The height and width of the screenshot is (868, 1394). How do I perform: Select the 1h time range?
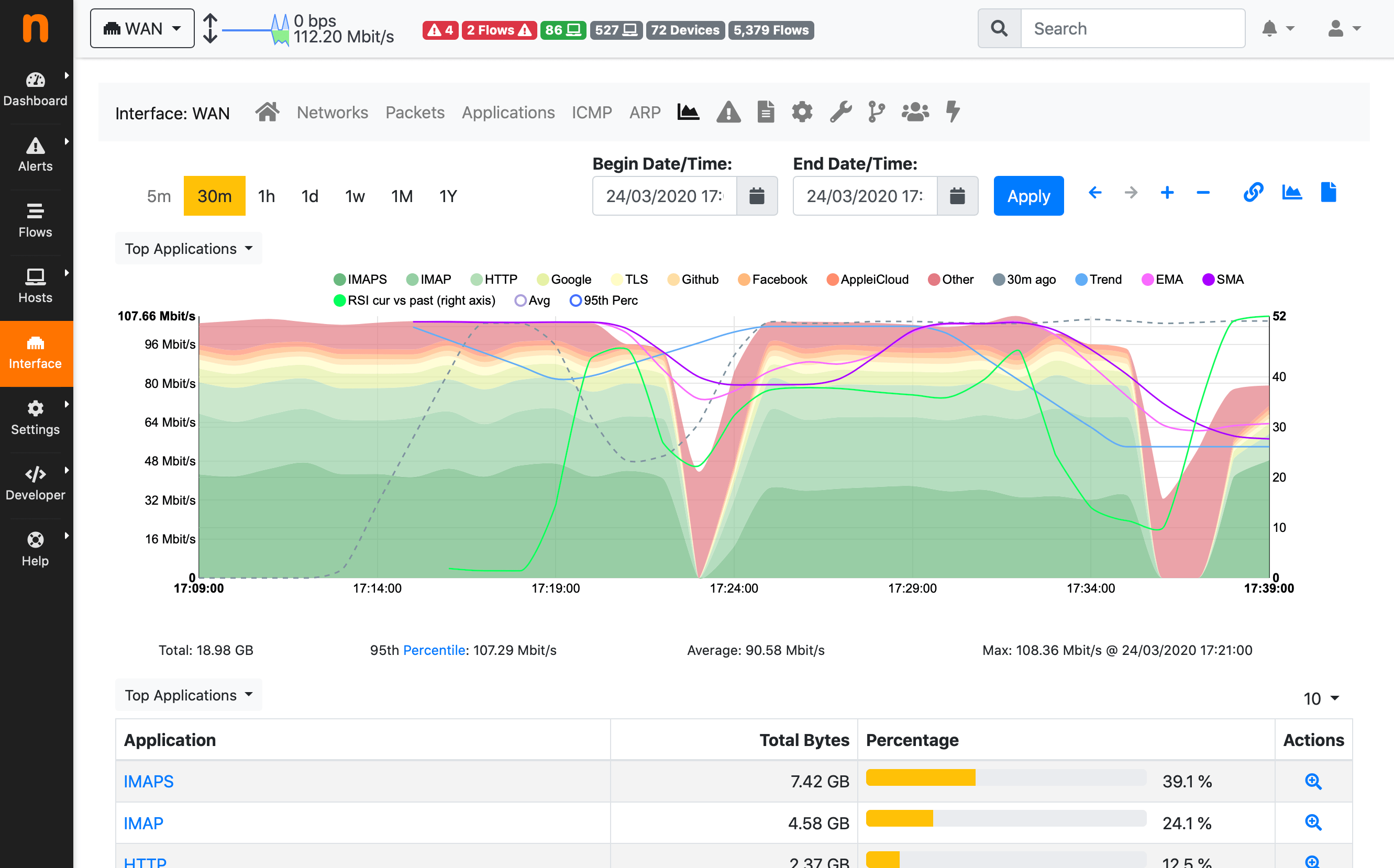267,196
